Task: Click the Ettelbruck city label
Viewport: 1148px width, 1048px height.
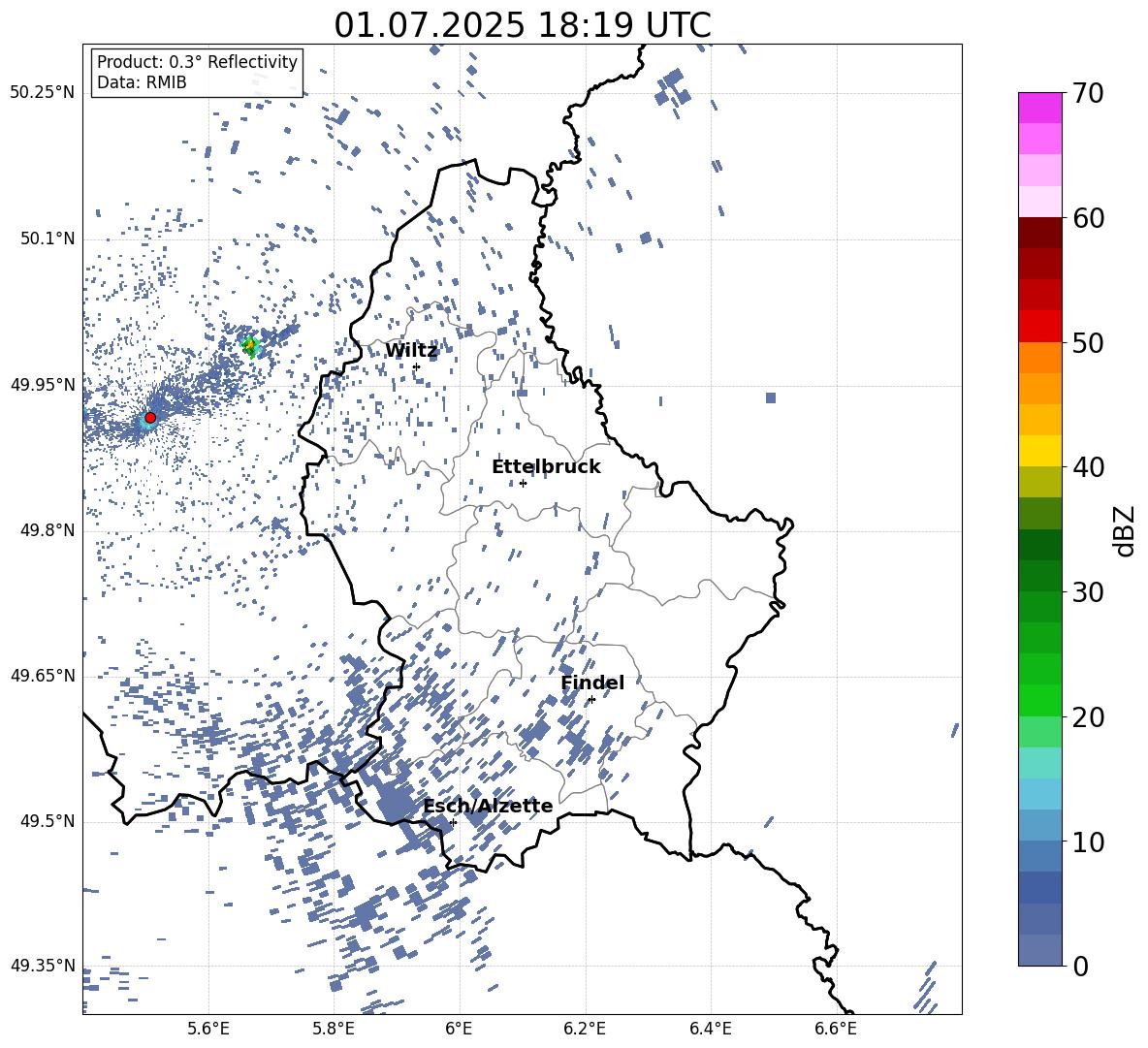Action: 546,467
